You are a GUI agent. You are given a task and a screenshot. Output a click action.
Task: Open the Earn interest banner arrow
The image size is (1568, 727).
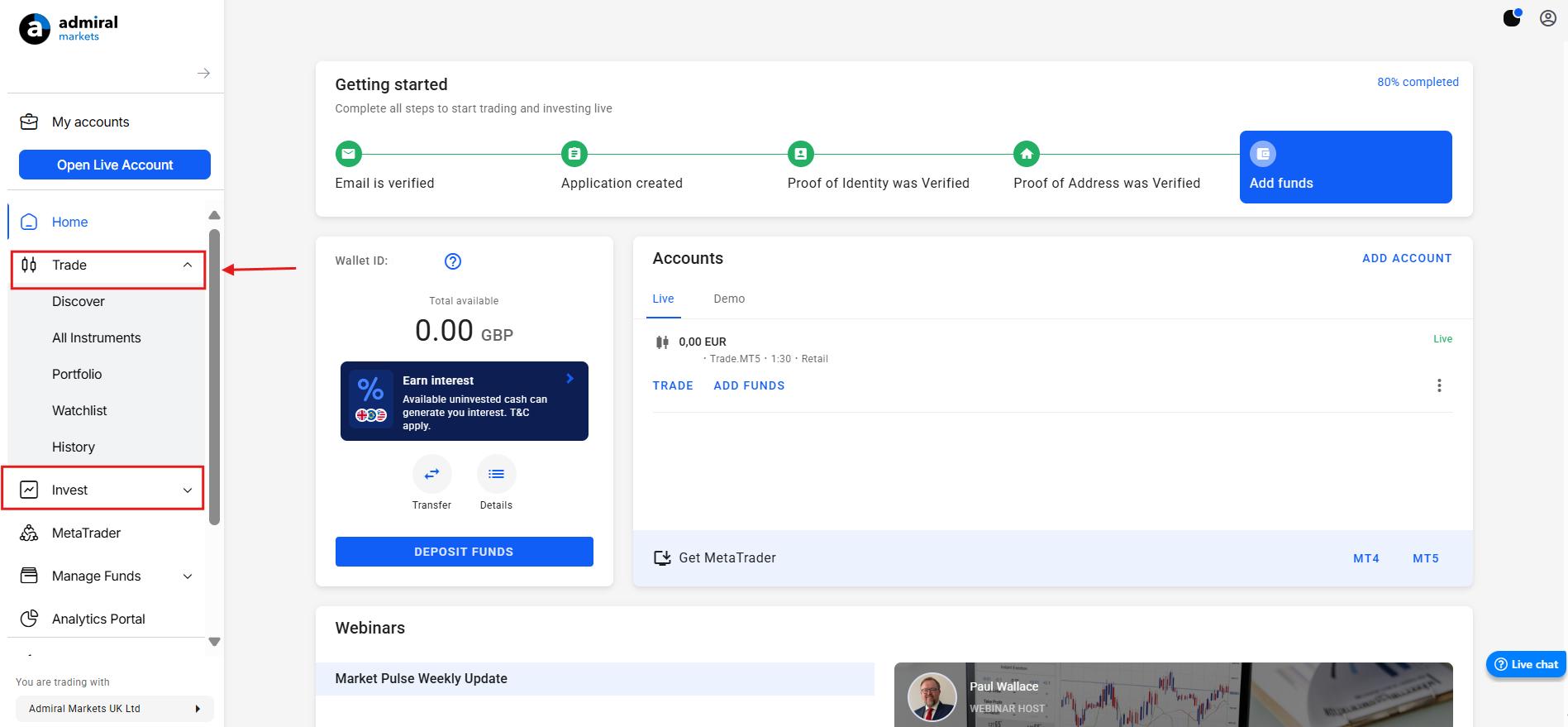(570, 379)
